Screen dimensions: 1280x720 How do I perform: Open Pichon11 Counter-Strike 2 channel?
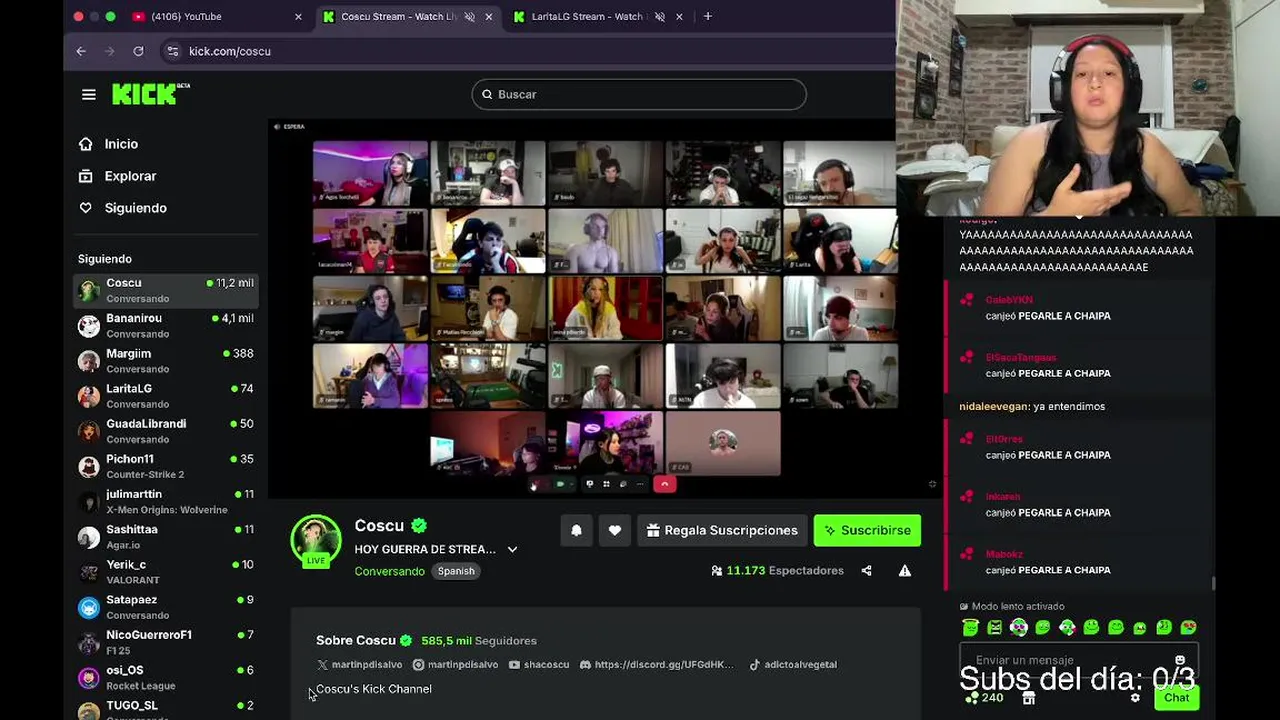click(x=166, y=466)
